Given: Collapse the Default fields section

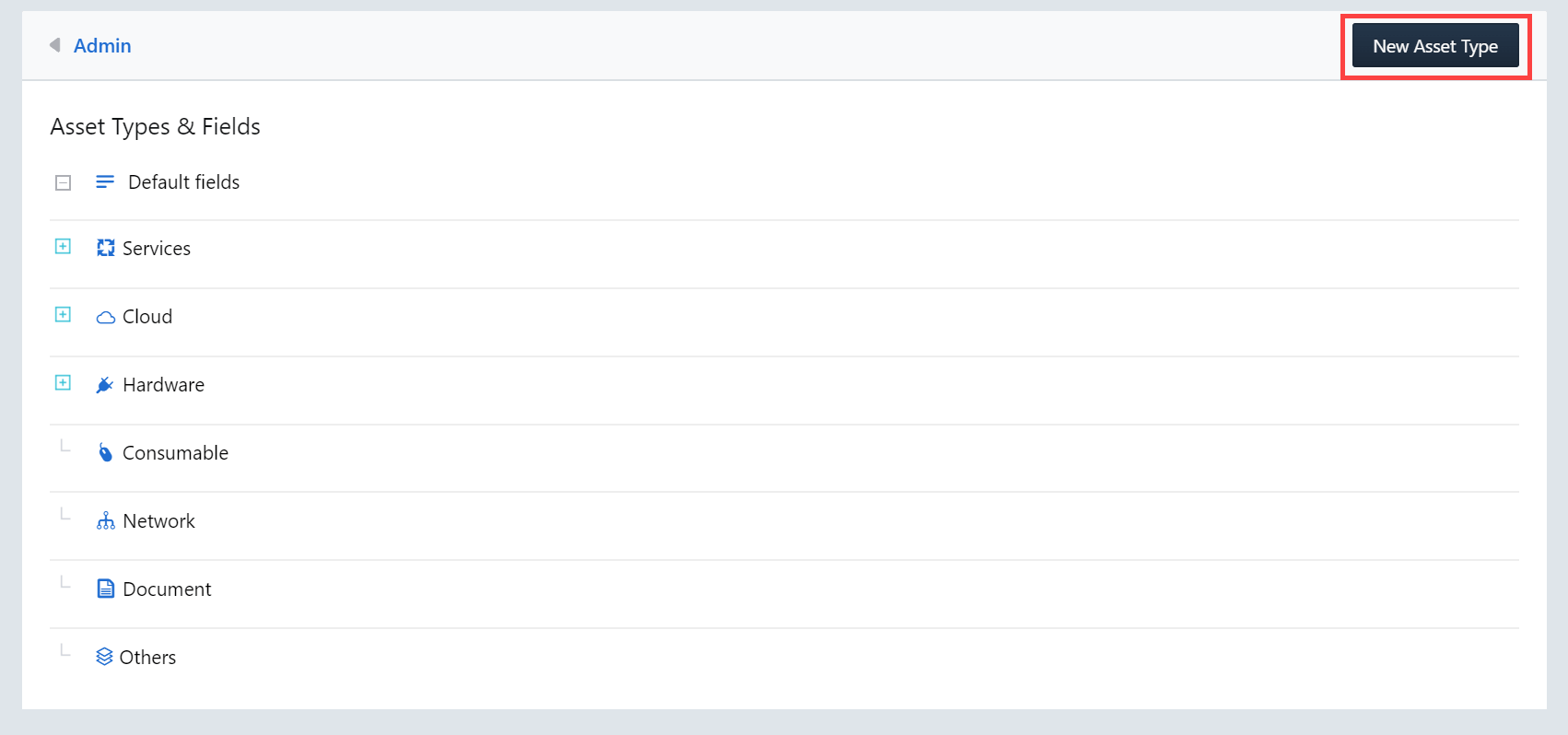Looking at the screenshot, I should 63,181.
